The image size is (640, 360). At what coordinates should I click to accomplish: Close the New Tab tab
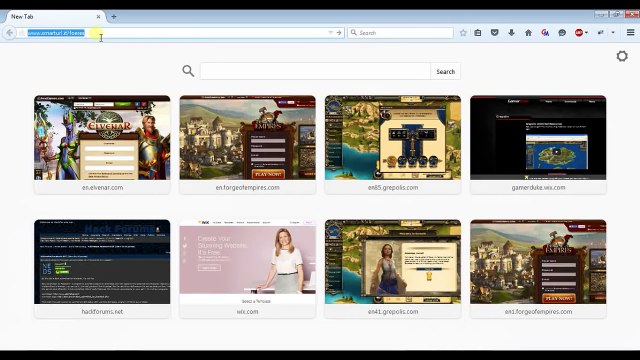(x=98, y=17)
